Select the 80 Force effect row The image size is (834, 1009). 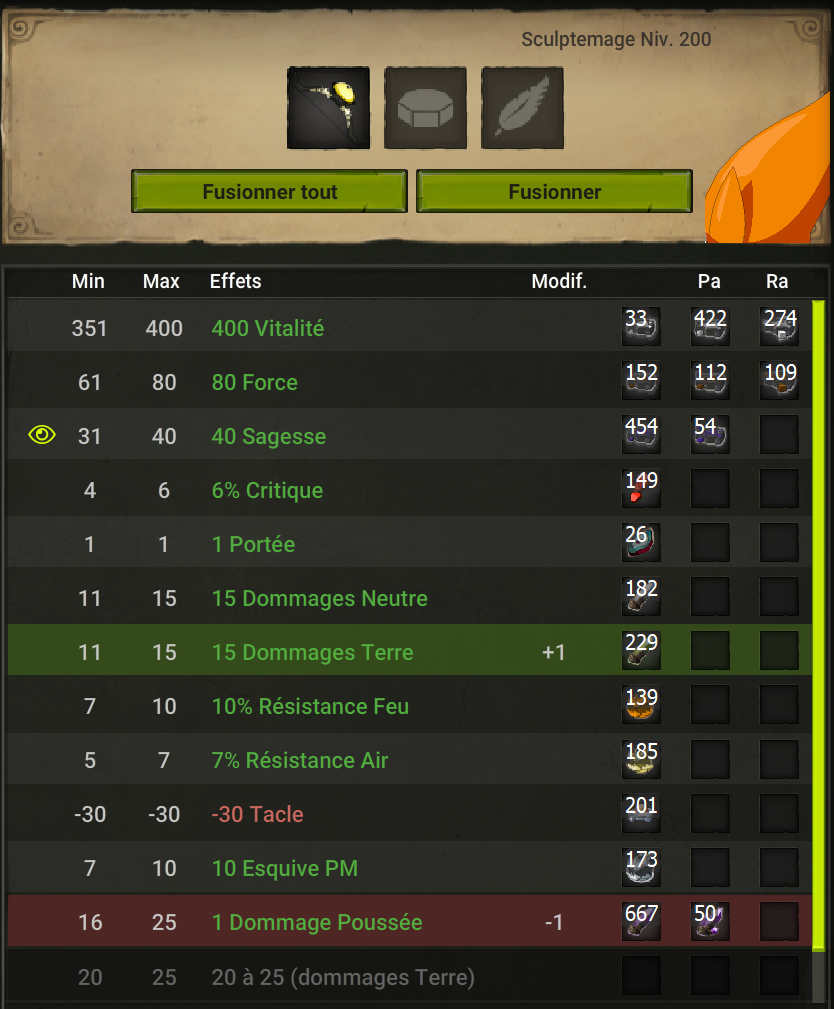pyautogui.click(x=409, y=382)
